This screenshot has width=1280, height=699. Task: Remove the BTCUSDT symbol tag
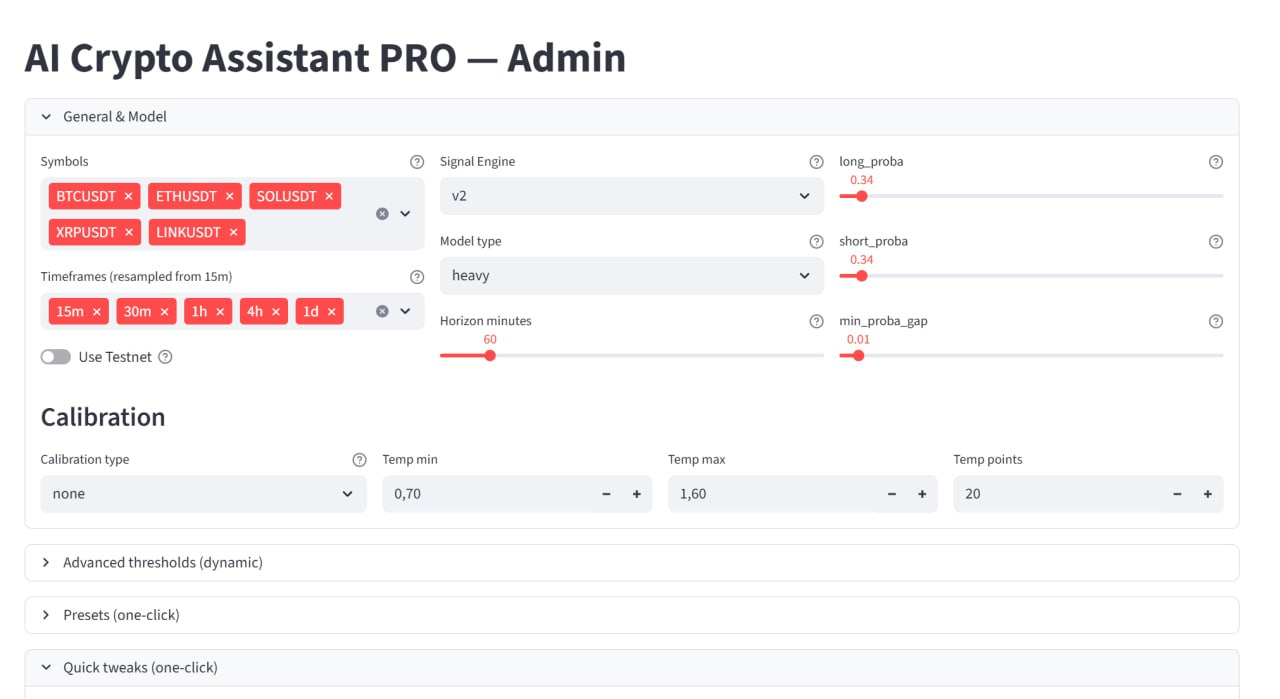pos(128,196)
